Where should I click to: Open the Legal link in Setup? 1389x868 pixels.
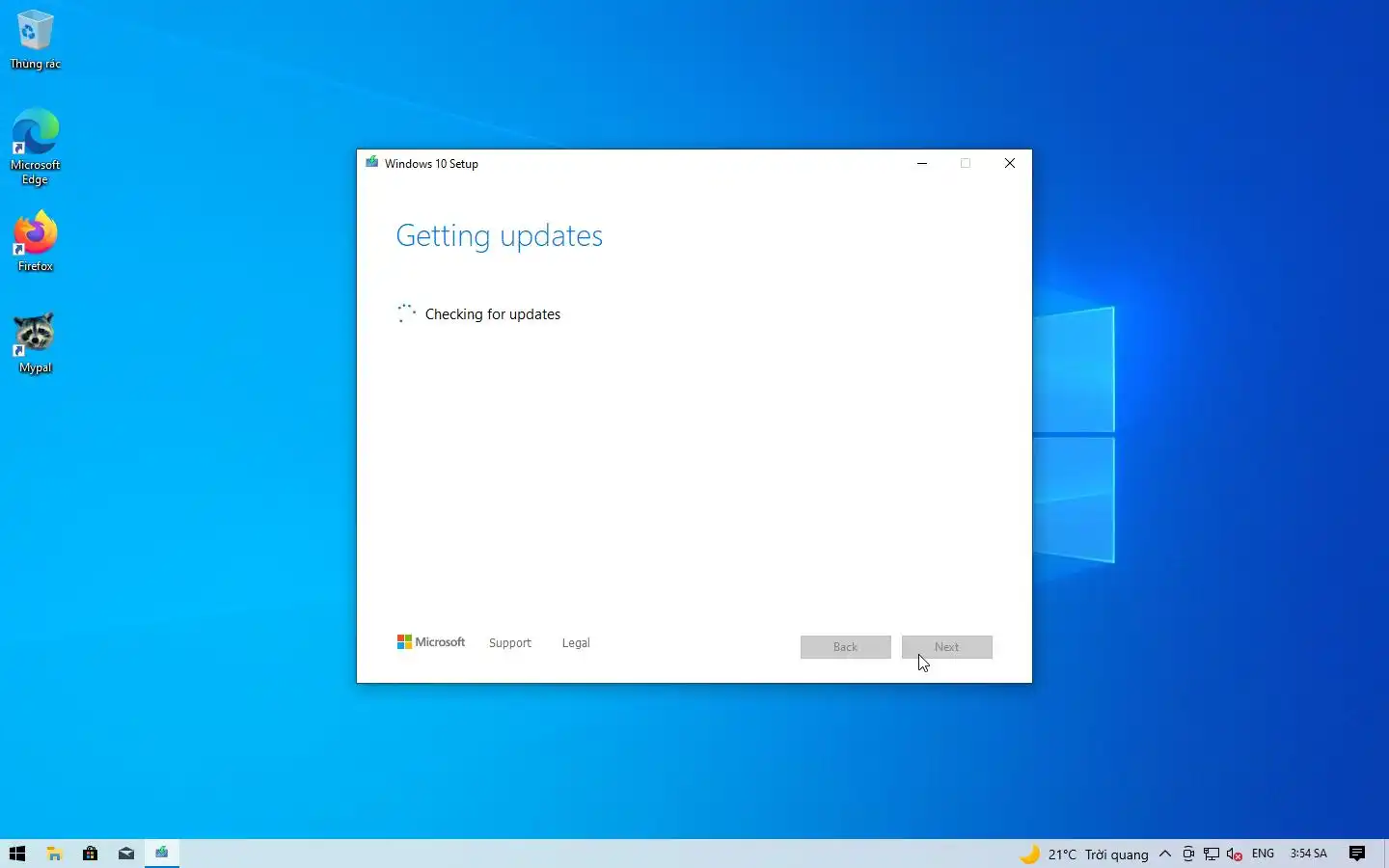click(576, 643)
